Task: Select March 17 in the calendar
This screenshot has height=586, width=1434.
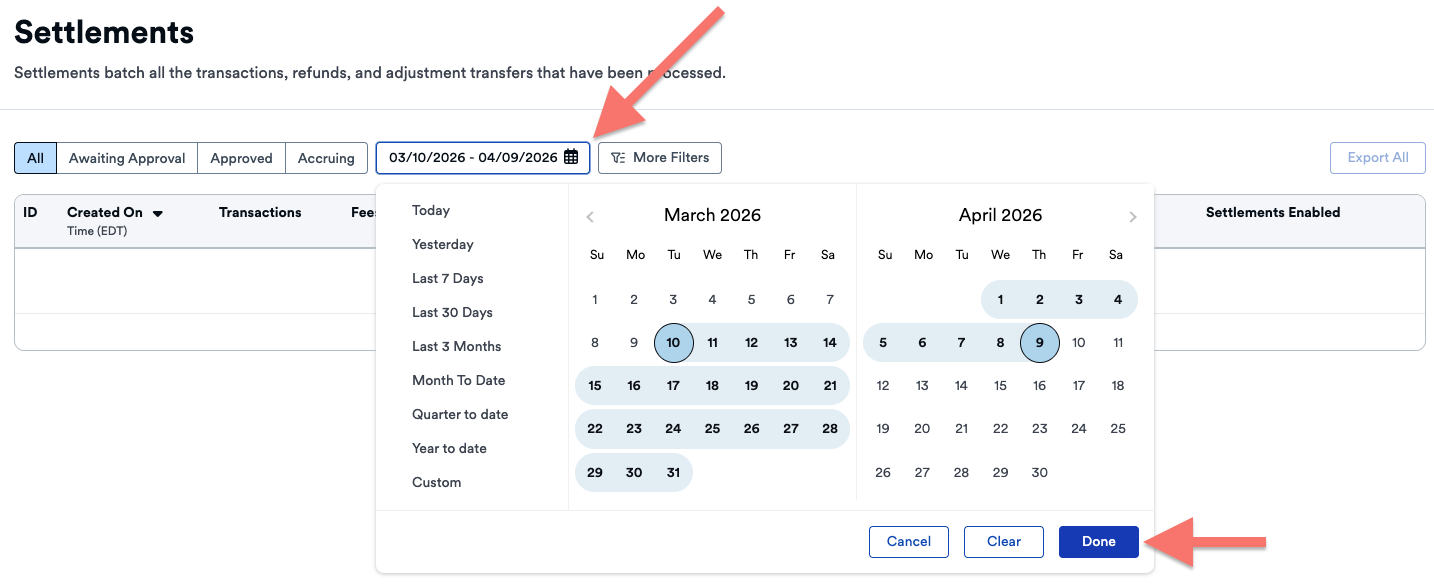Action: (673, 386)
